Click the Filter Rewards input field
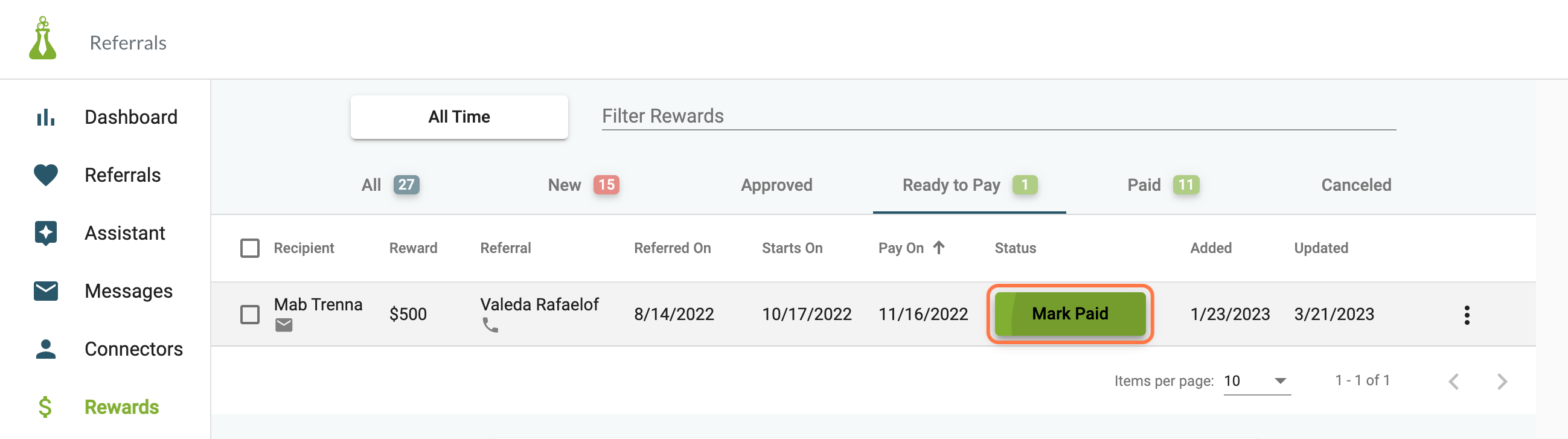The width and height of the screenshot is (1568, 439). (x=998, y=116)
